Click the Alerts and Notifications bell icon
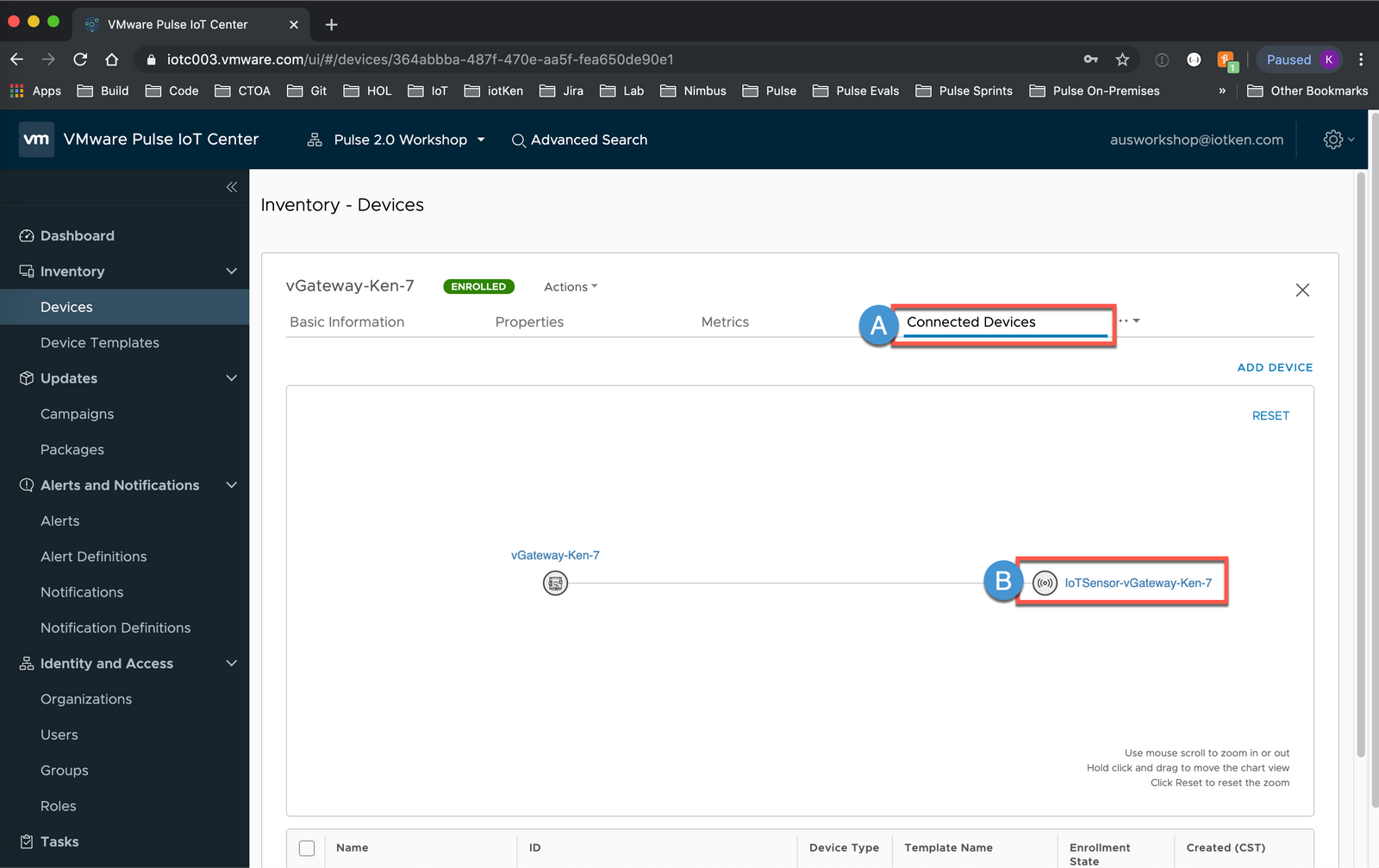The image size is (1379, 868). point(27,485)
